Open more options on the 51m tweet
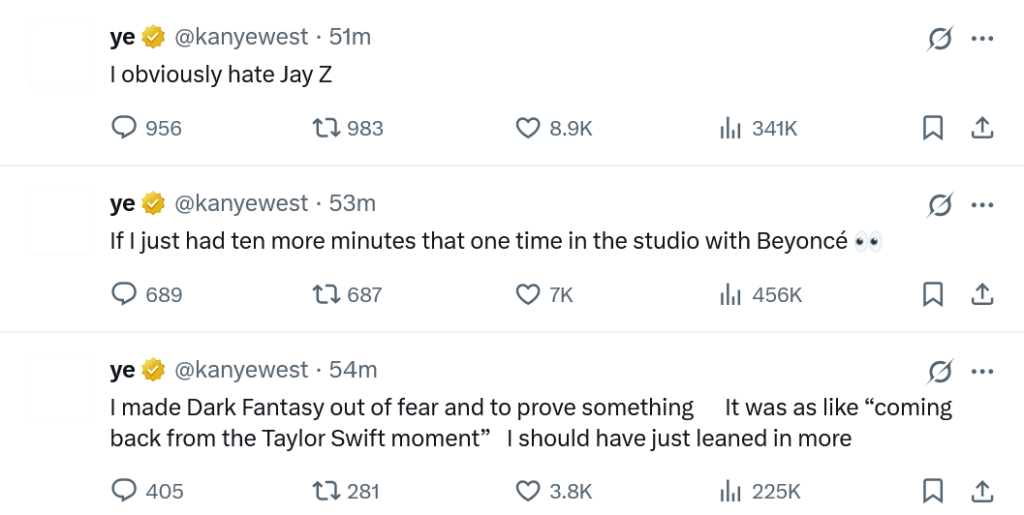This screenshot has width=1024, height=515. coord(982,39)
